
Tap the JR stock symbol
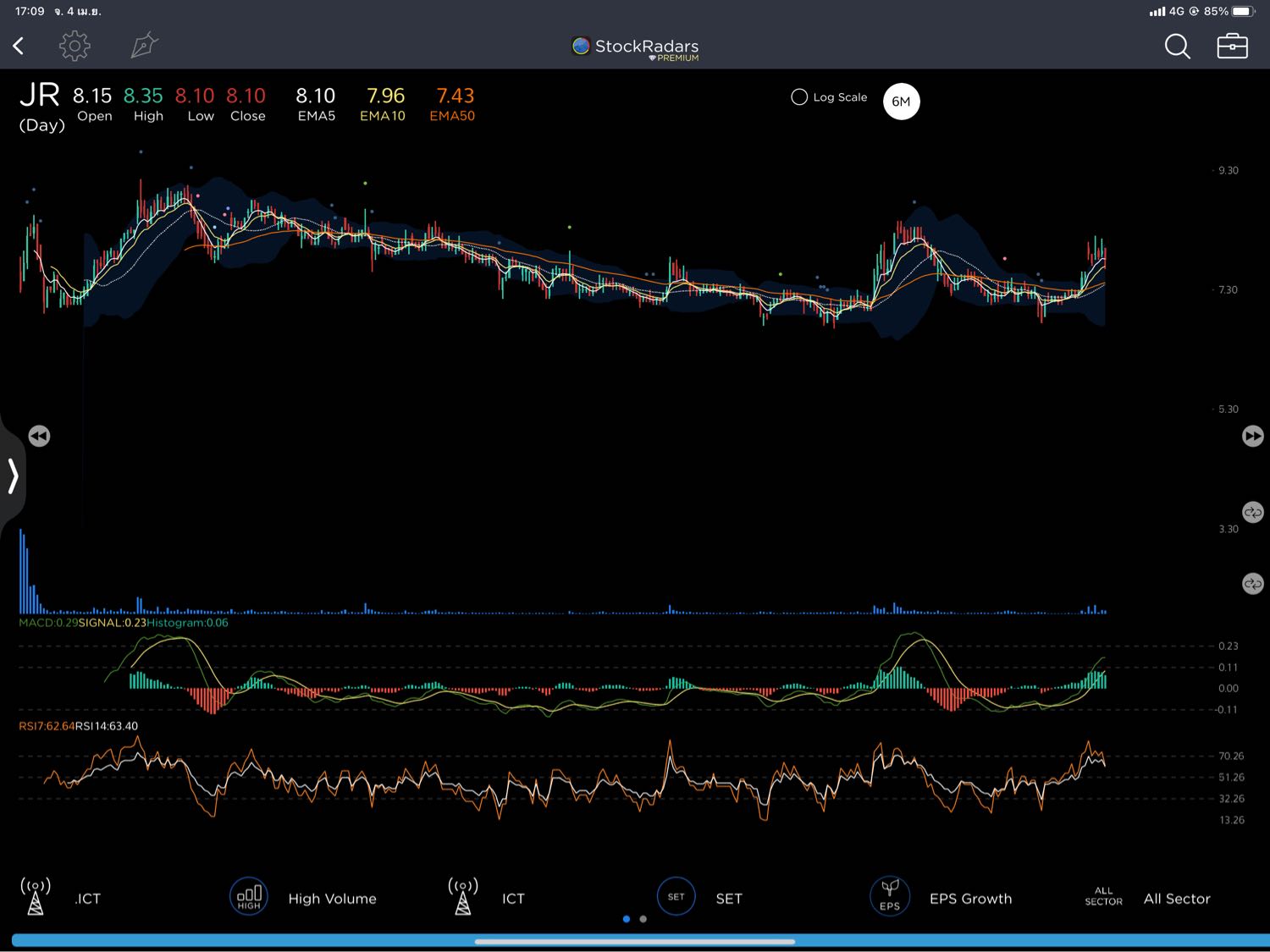pos(40,96)
